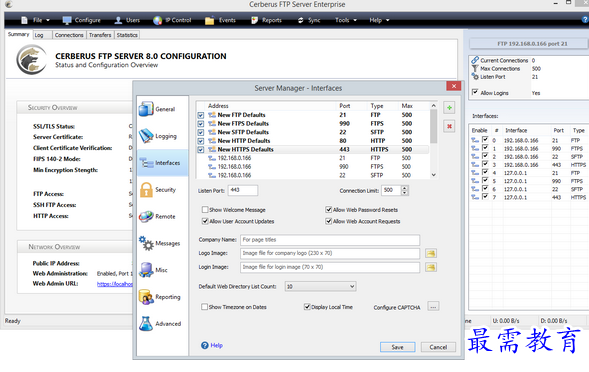Image resolution: width=589 pixels, height=372 pixels.
Task: Toggle enable for interface 0 192.168.0.166 FTP
Action: pyautogui.click(x=485, y=140)
